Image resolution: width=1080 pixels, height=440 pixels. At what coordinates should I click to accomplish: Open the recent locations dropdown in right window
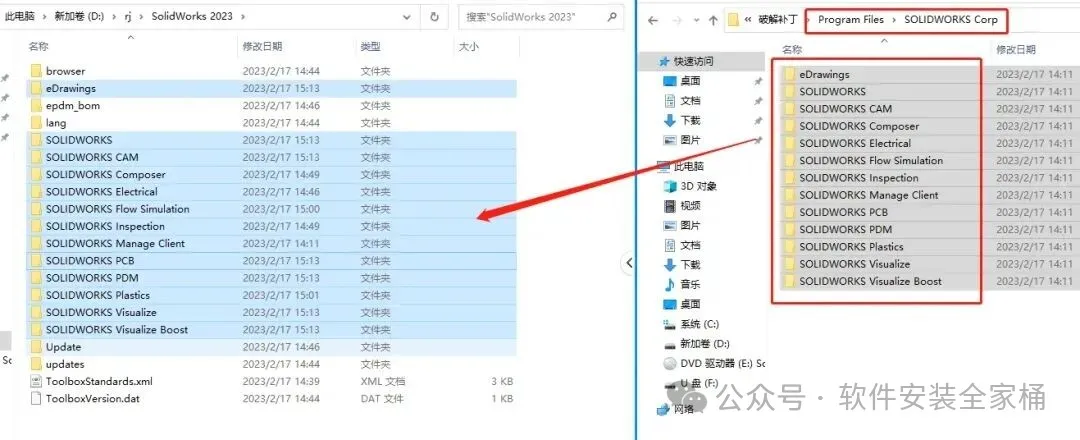[695, 21]
